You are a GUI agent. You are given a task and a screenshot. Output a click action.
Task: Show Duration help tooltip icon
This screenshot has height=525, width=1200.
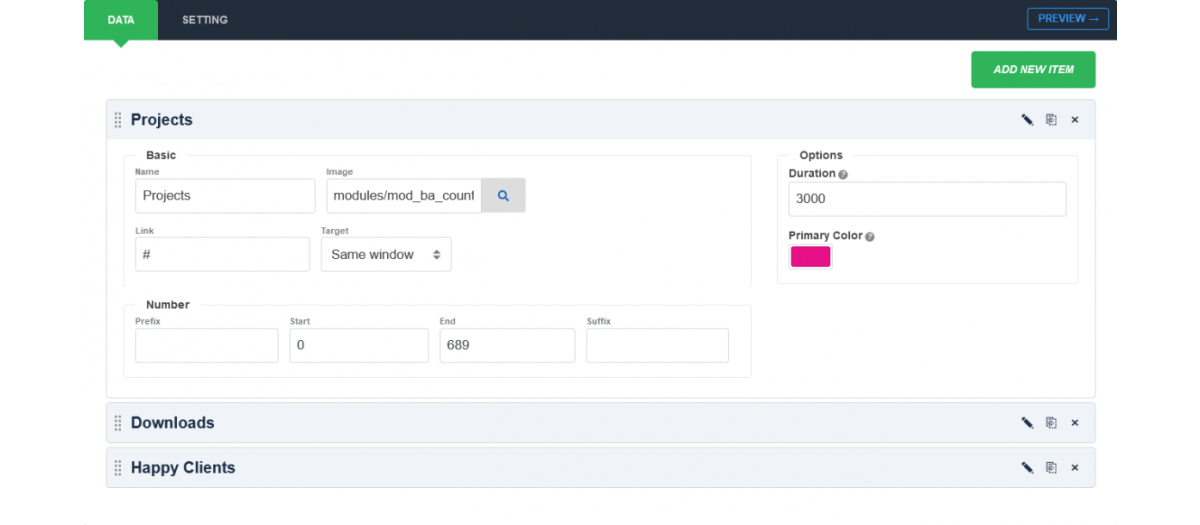pos(843,174)
